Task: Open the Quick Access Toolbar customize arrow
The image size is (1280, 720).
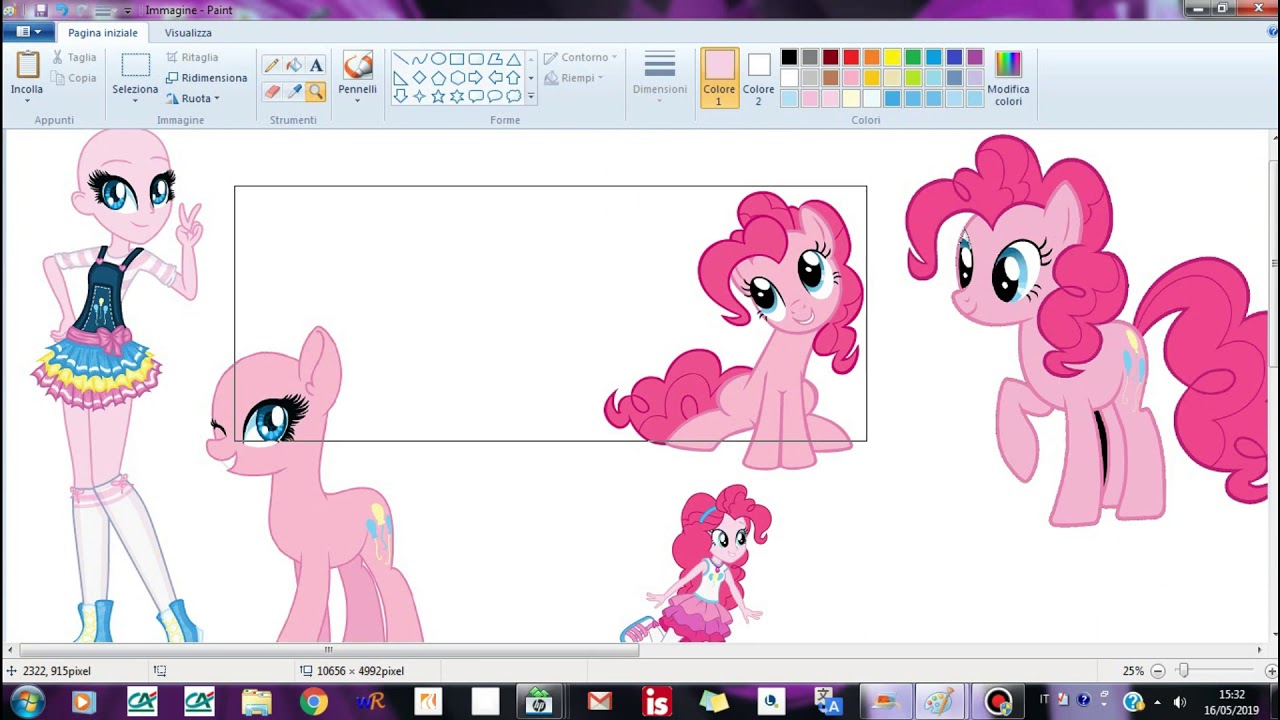Action: [128, 10]
